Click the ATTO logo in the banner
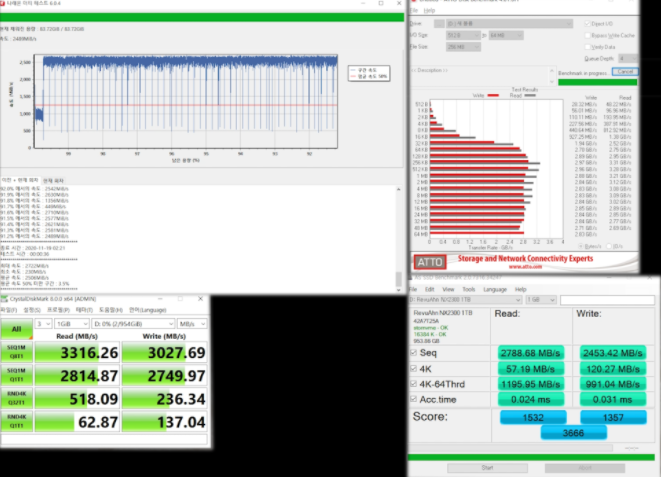The height and width of the screenshot is (477, 661). coord(430,262)
